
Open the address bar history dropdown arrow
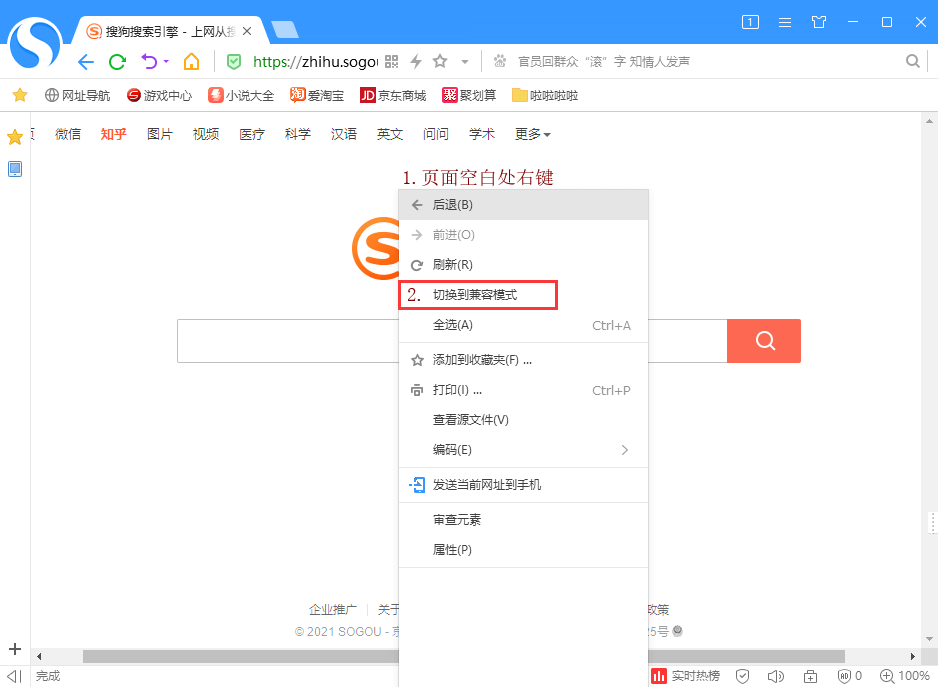(464, 62)
